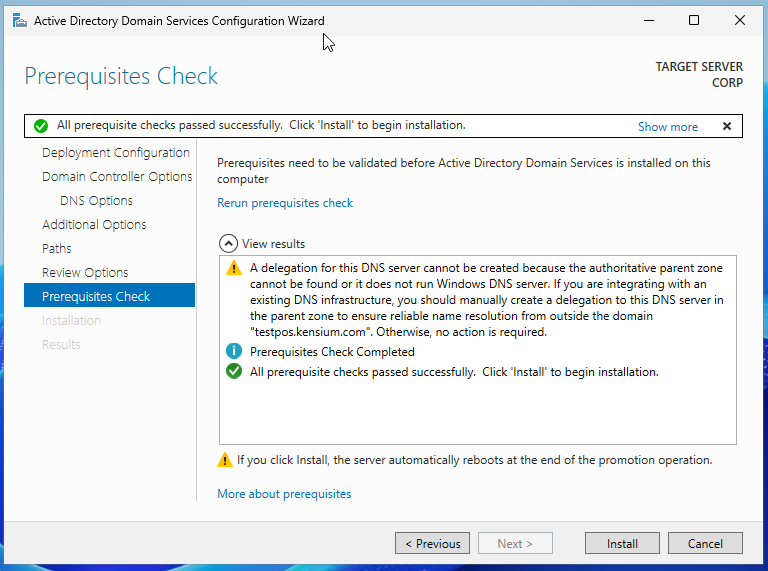
Task: Switch to Paths step
Action: tap(56, 248)
